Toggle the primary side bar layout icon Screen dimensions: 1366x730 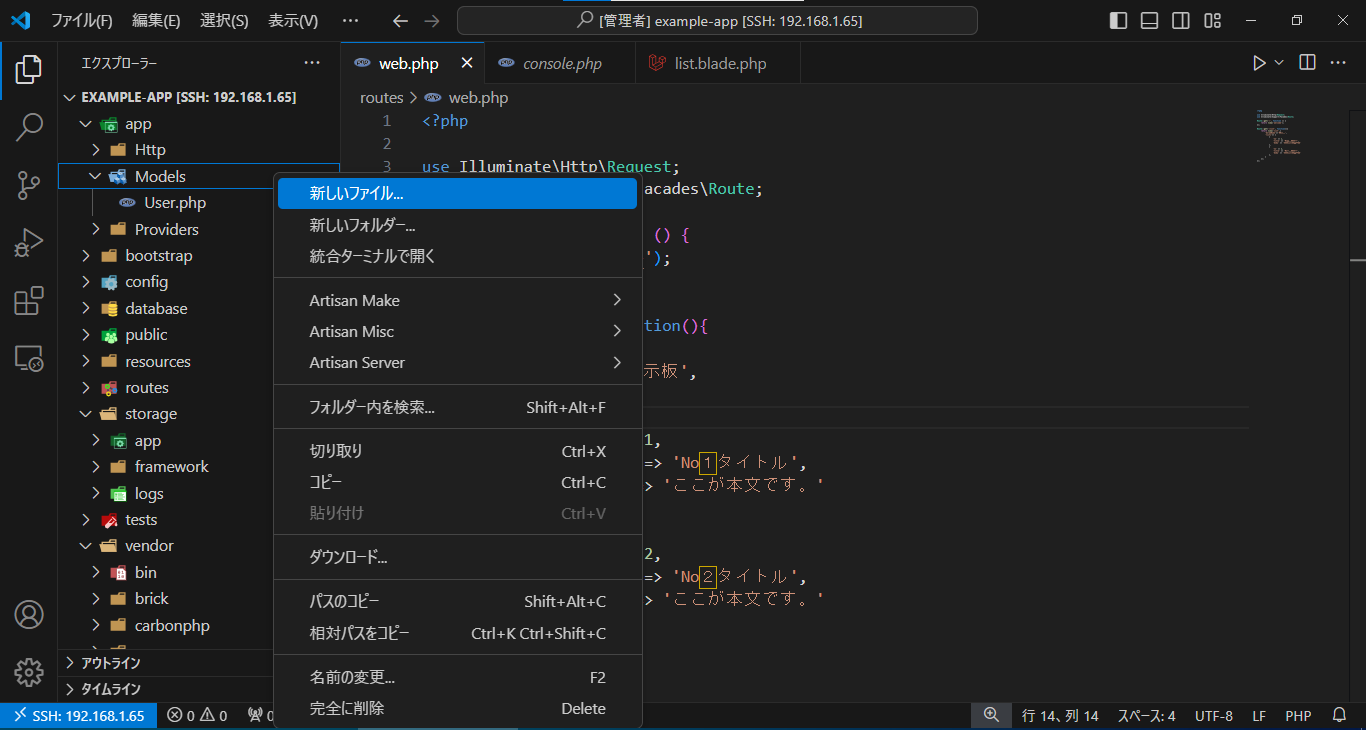tap(1119, 21)
